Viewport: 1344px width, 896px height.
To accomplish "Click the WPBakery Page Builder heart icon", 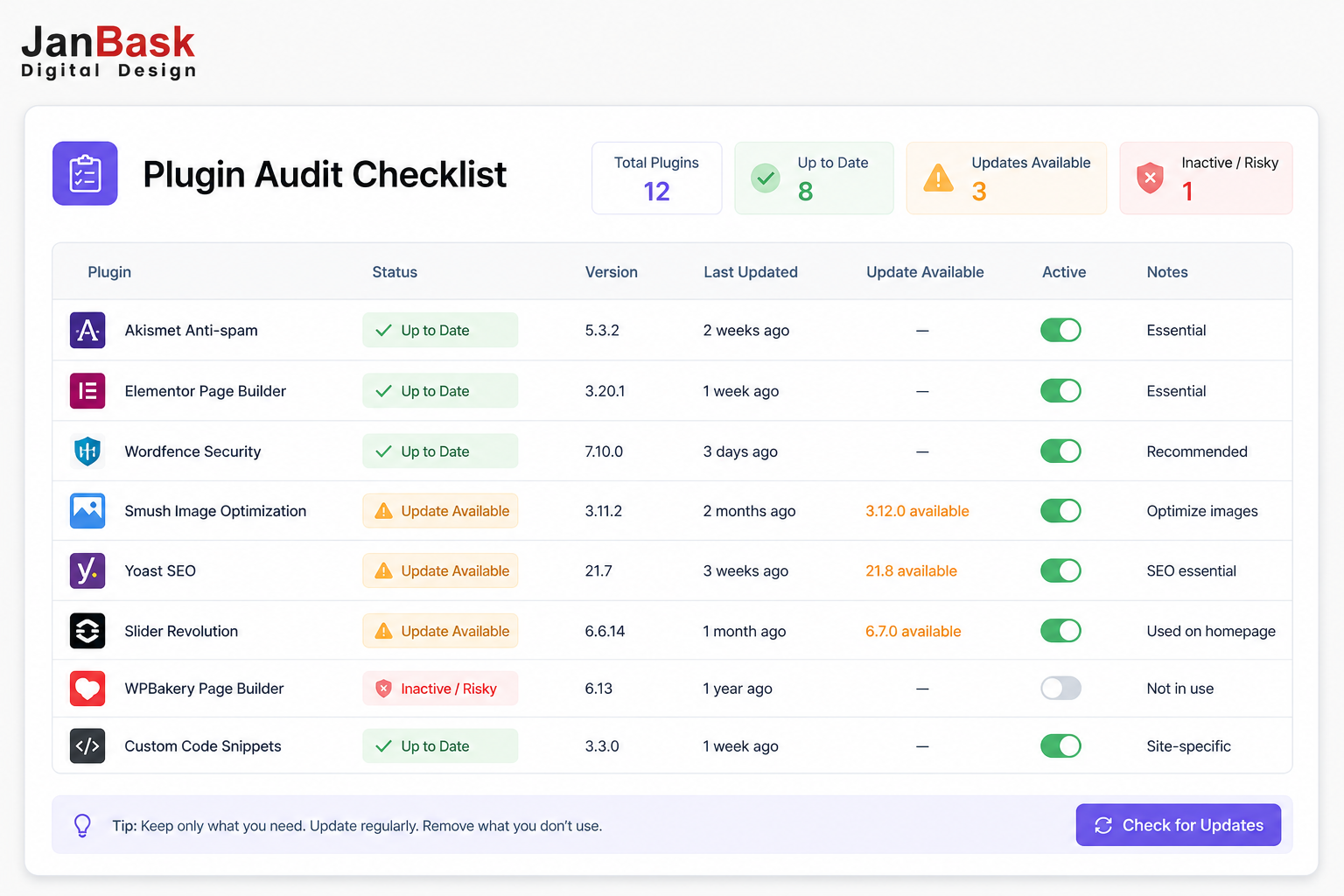I will (x=87, y=689).
